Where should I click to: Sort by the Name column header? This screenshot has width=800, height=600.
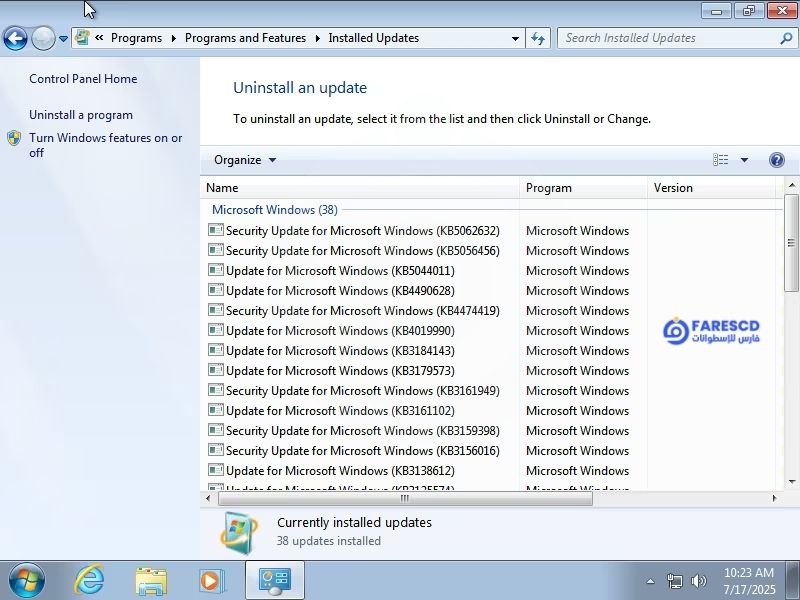coord(360,188)
